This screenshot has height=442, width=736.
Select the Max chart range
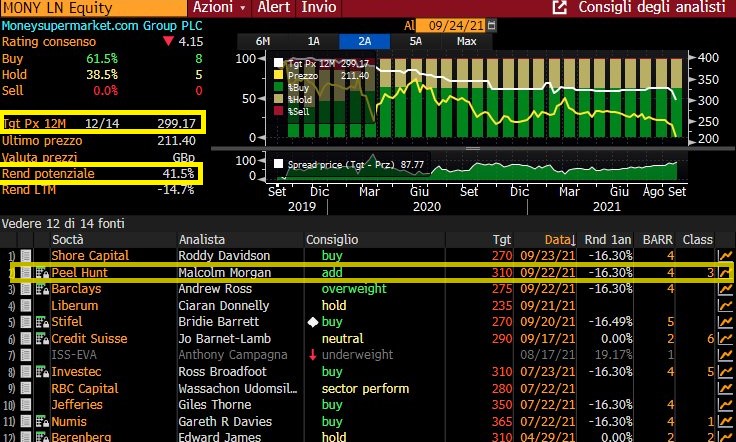[x=467, y=41]
